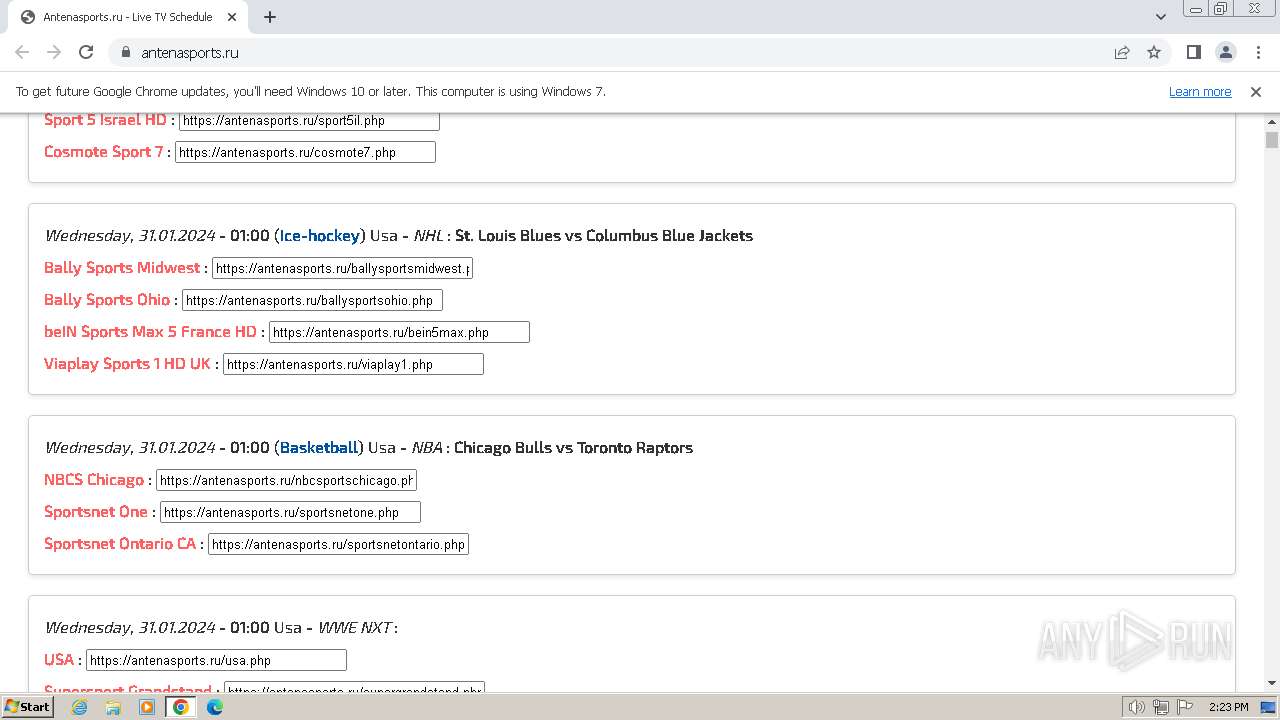Toggle the Chrome side panel icon

(1193, 52)
